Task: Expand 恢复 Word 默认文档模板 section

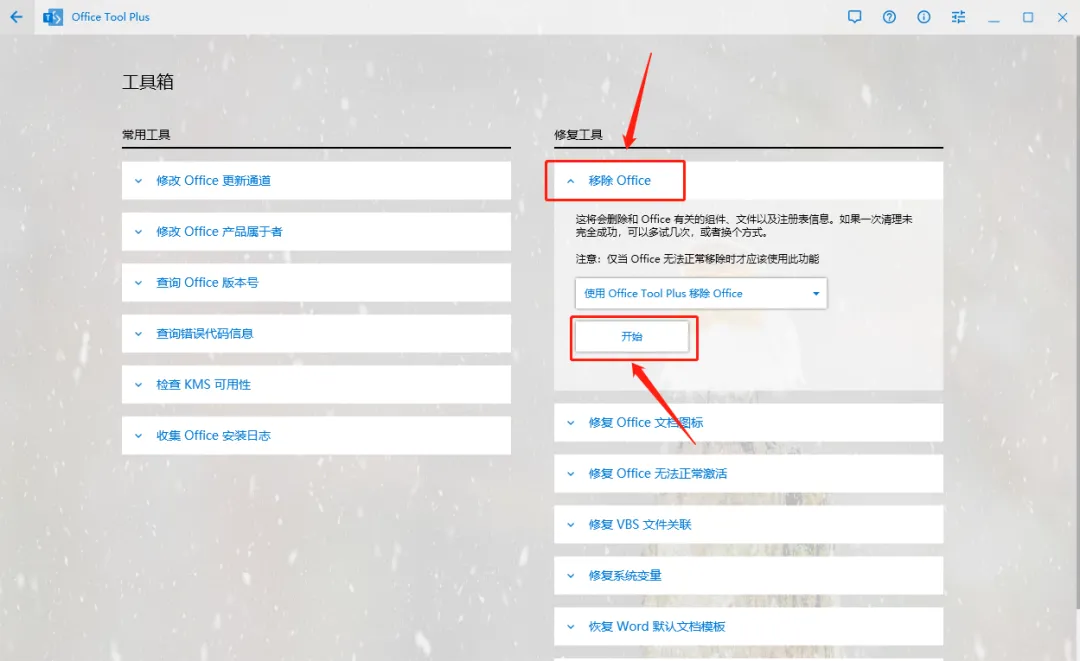Action: pos(749,627)
